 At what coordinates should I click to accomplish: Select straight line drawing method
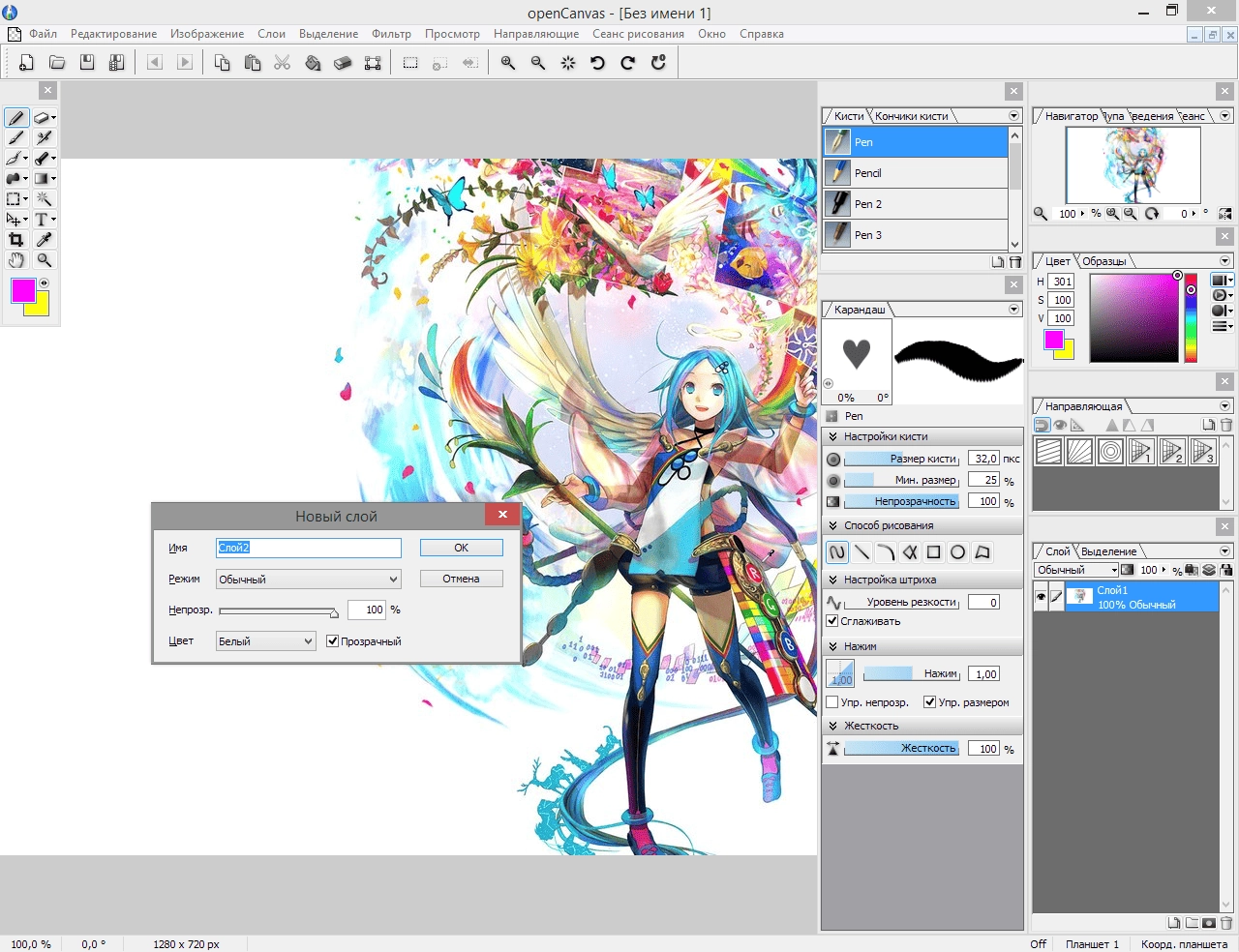point(861,552)
